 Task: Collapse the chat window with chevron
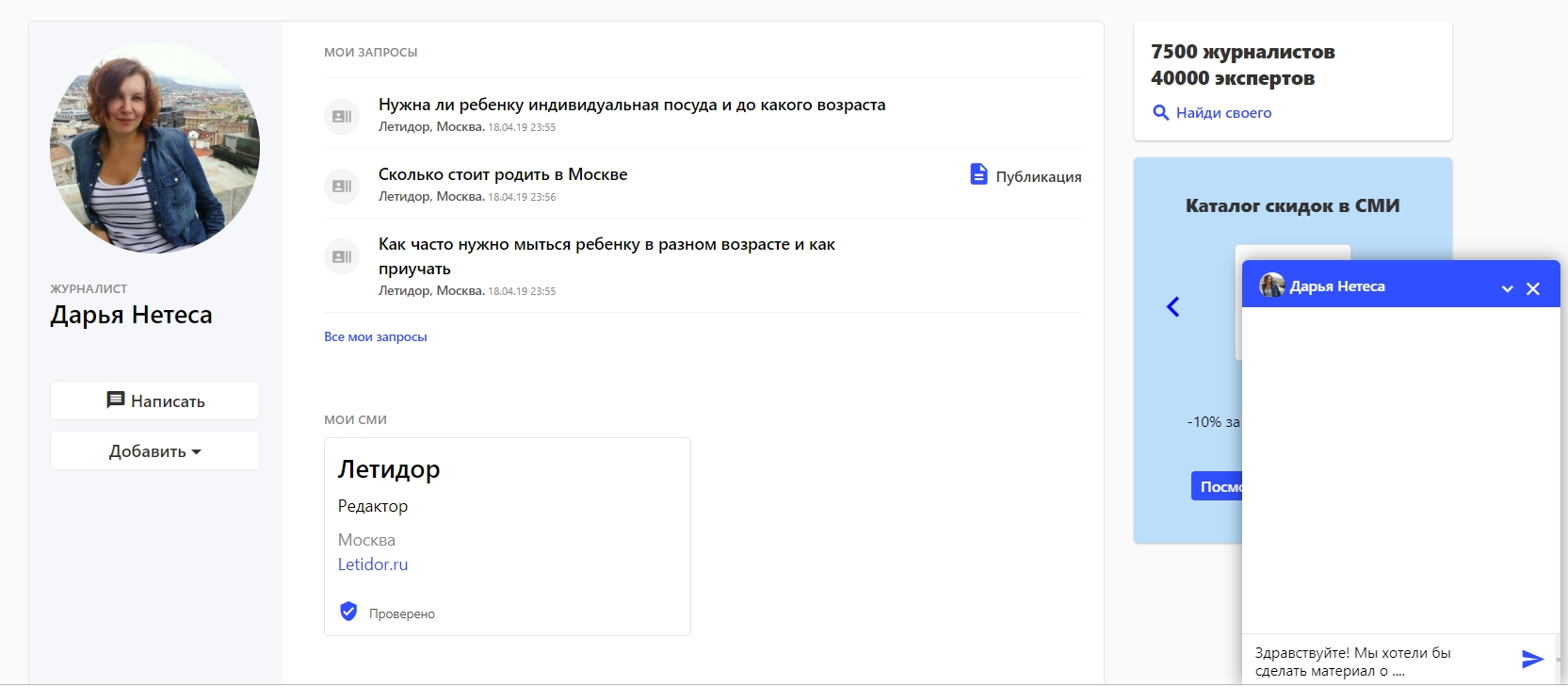click(x=1507, y=288)
